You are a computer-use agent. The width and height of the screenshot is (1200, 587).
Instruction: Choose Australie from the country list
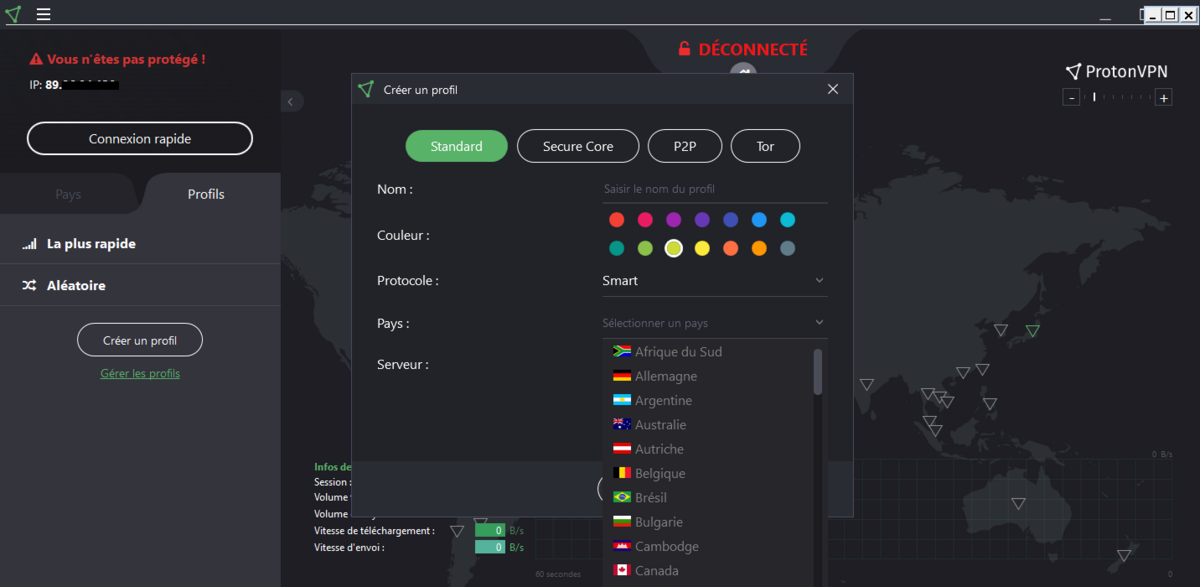[708, 425]
